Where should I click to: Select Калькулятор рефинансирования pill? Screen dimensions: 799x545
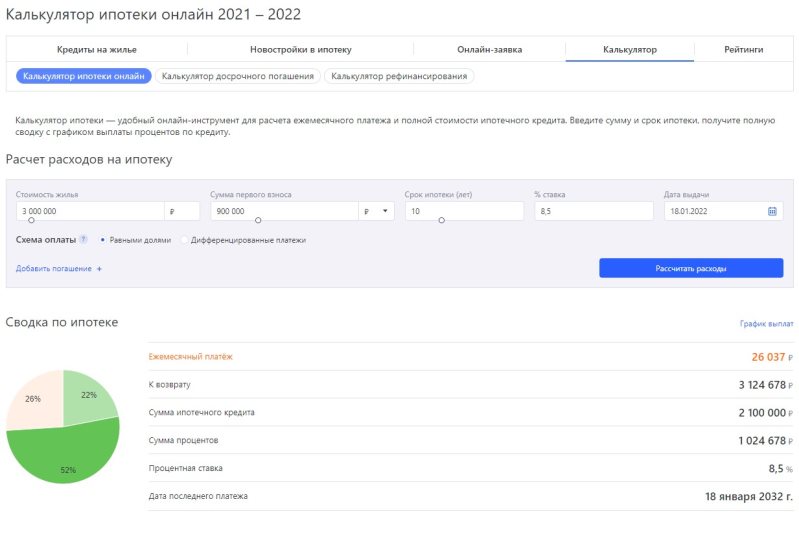[x=400, y=76]
